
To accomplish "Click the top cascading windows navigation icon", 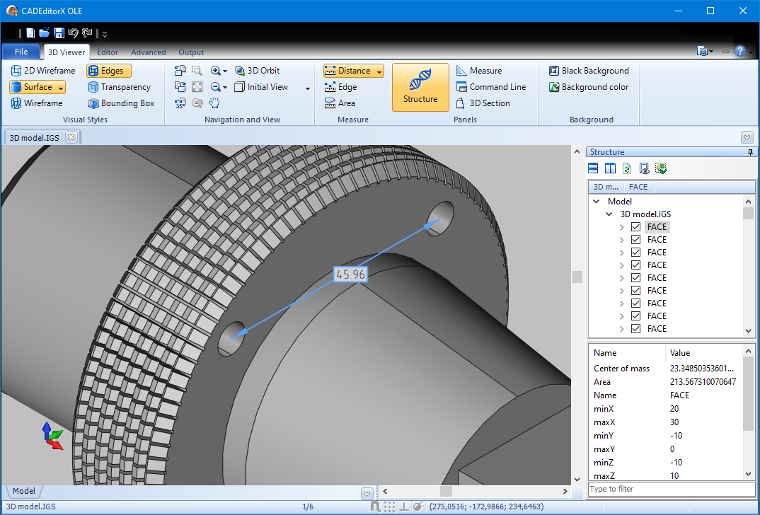I will click(x=180, y=71).
